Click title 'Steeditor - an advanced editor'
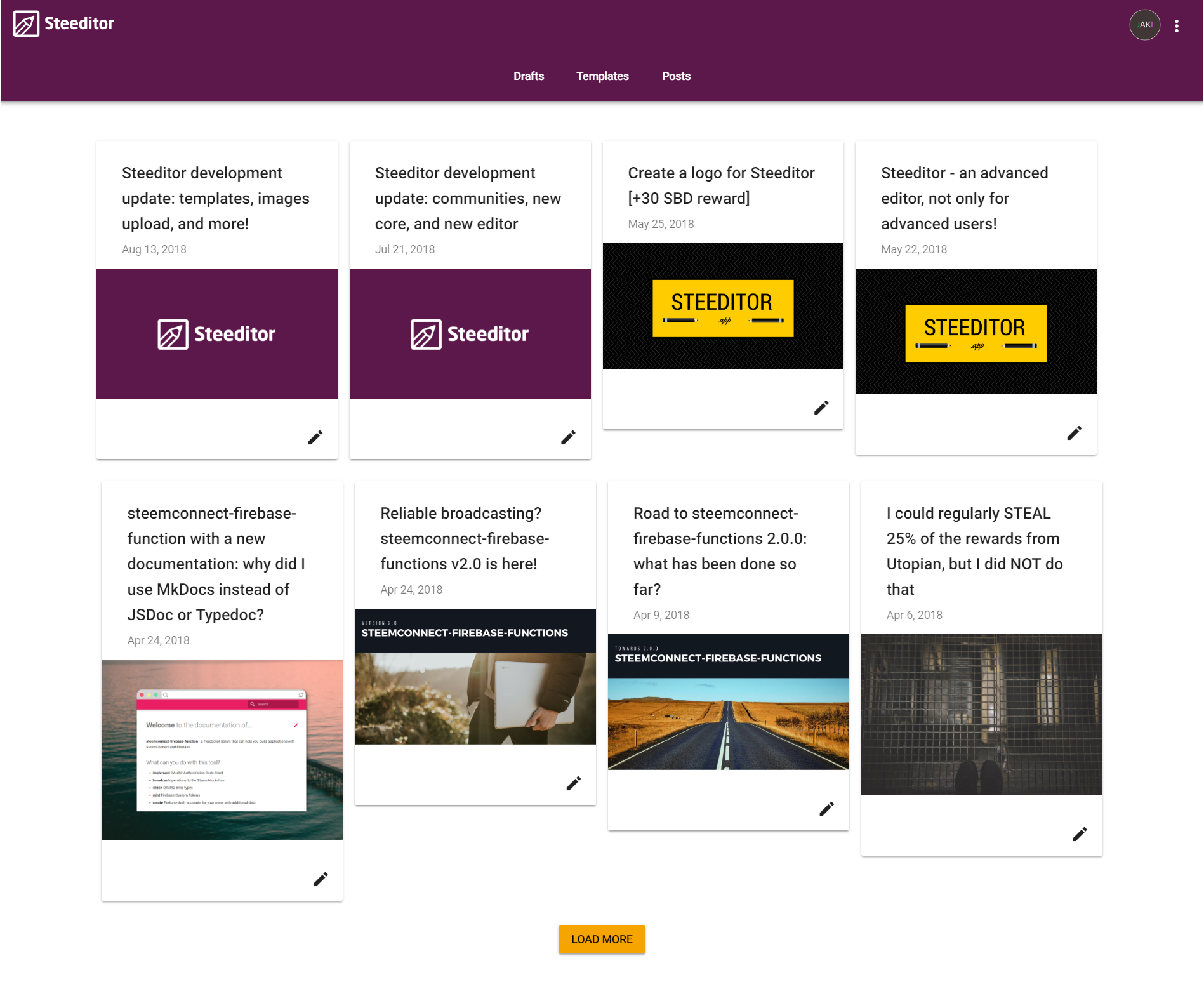Viewport: 1204px width, 982px height. pos(965,198)
